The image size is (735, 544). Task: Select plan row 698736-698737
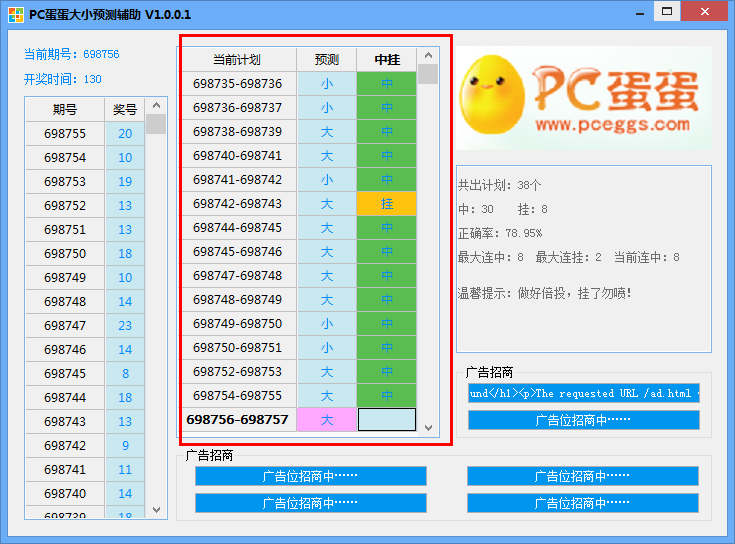coord(299,108)
